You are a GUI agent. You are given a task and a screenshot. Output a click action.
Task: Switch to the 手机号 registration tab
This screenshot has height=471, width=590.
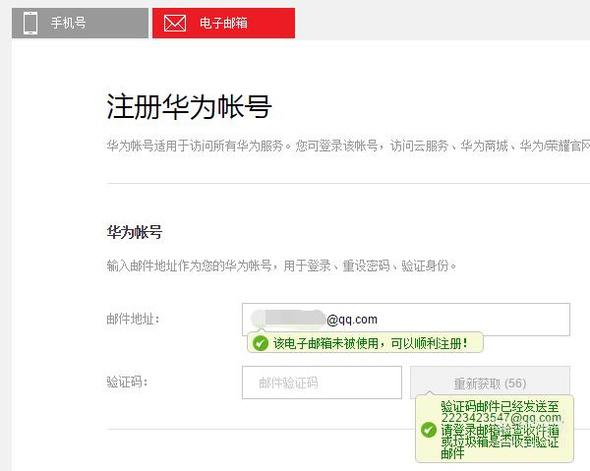(80, 23)
